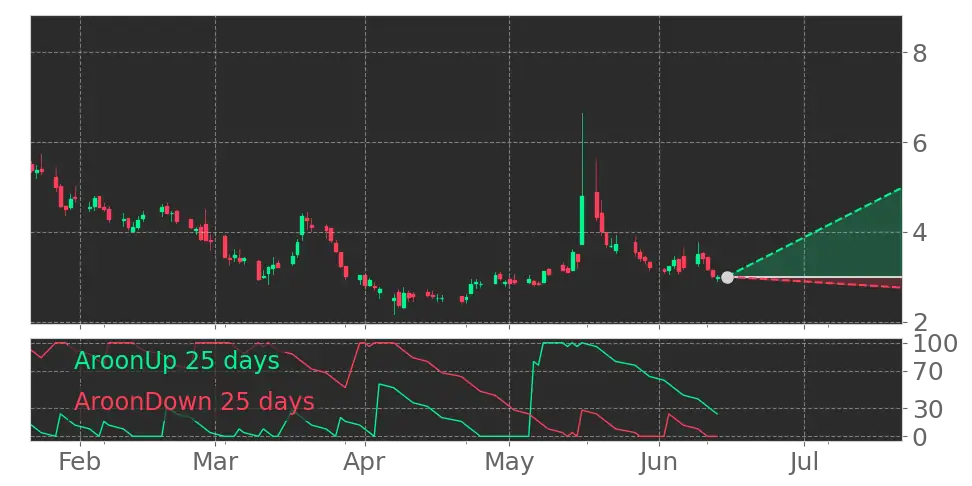Click the Aroon axis value 100

935,343
